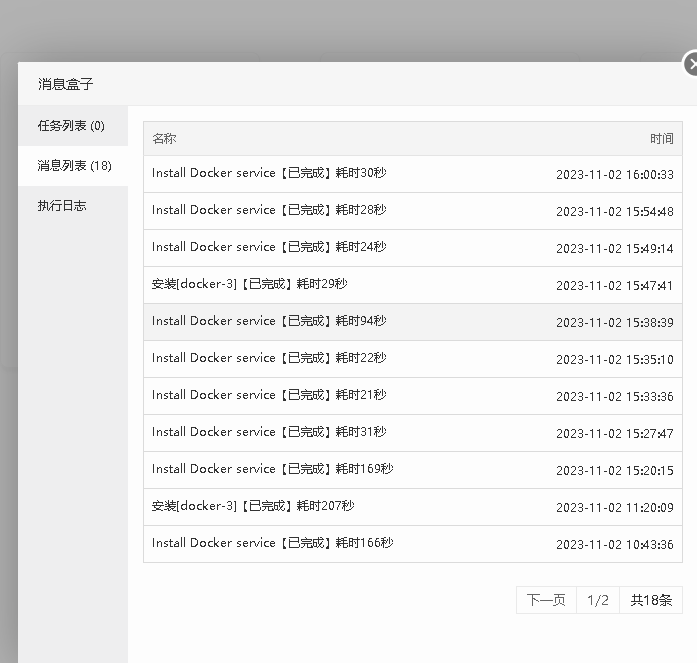Click timestamp 2023-11-02 15:47:41
Viewport: 697px width, 663px height.
click(x=615, y=285)
